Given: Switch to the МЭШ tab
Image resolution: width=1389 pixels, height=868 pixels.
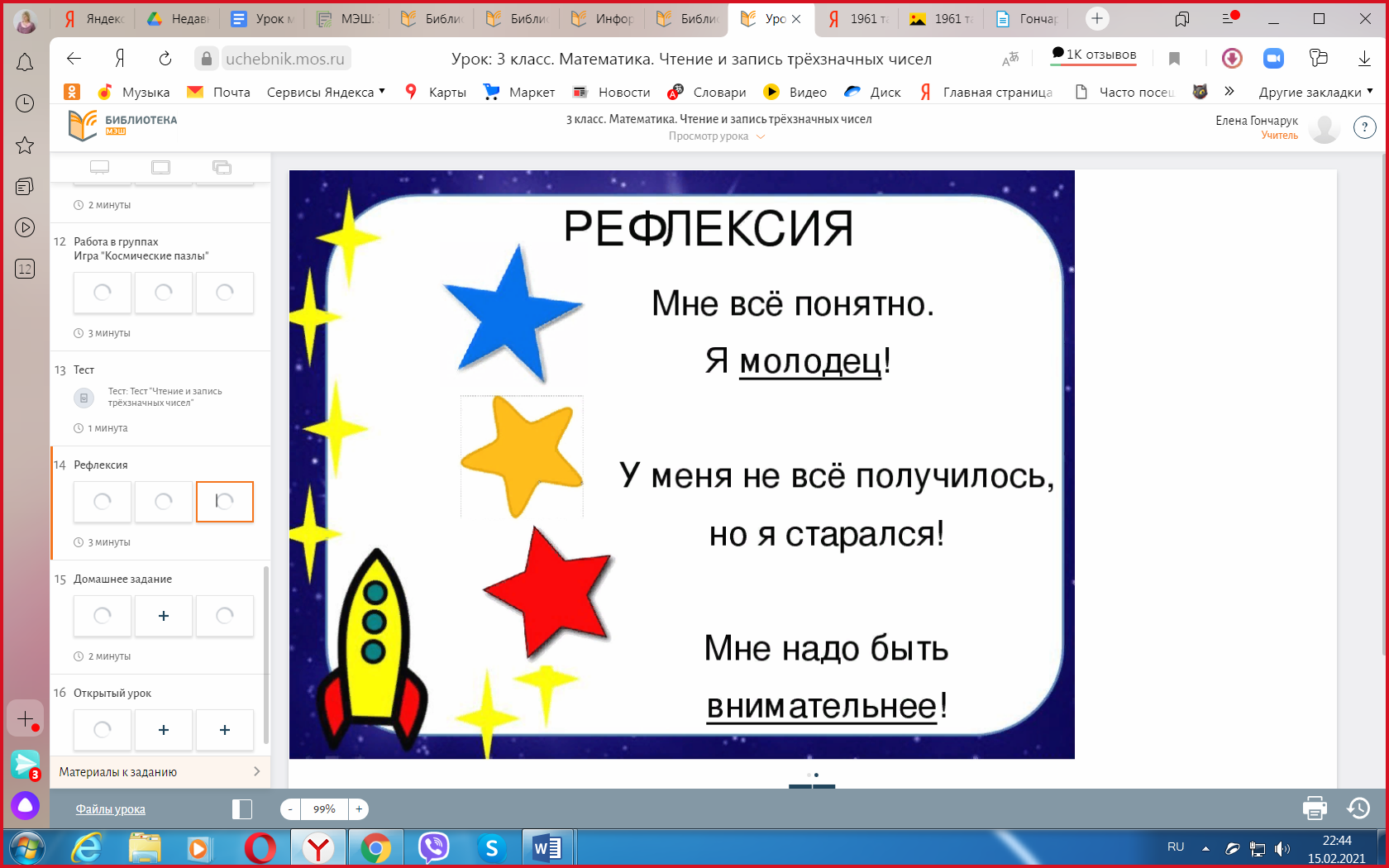Looking at the screenshot, I should (x=346, y=18).
